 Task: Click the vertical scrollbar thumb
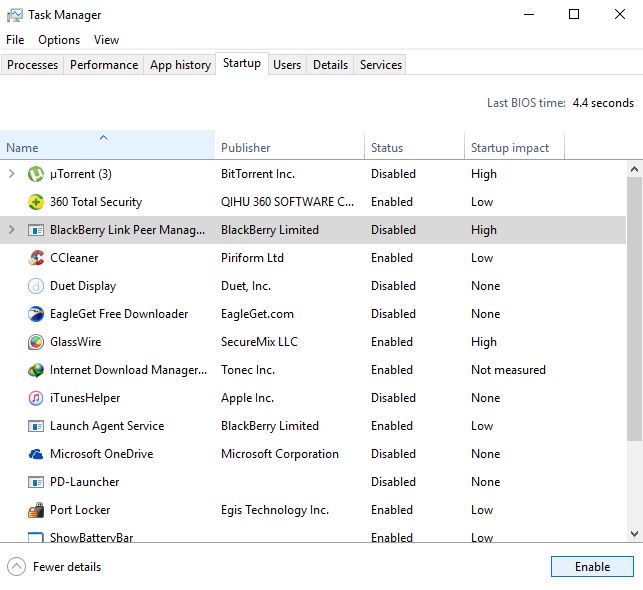pyautogui.click(x=634, y=309)
